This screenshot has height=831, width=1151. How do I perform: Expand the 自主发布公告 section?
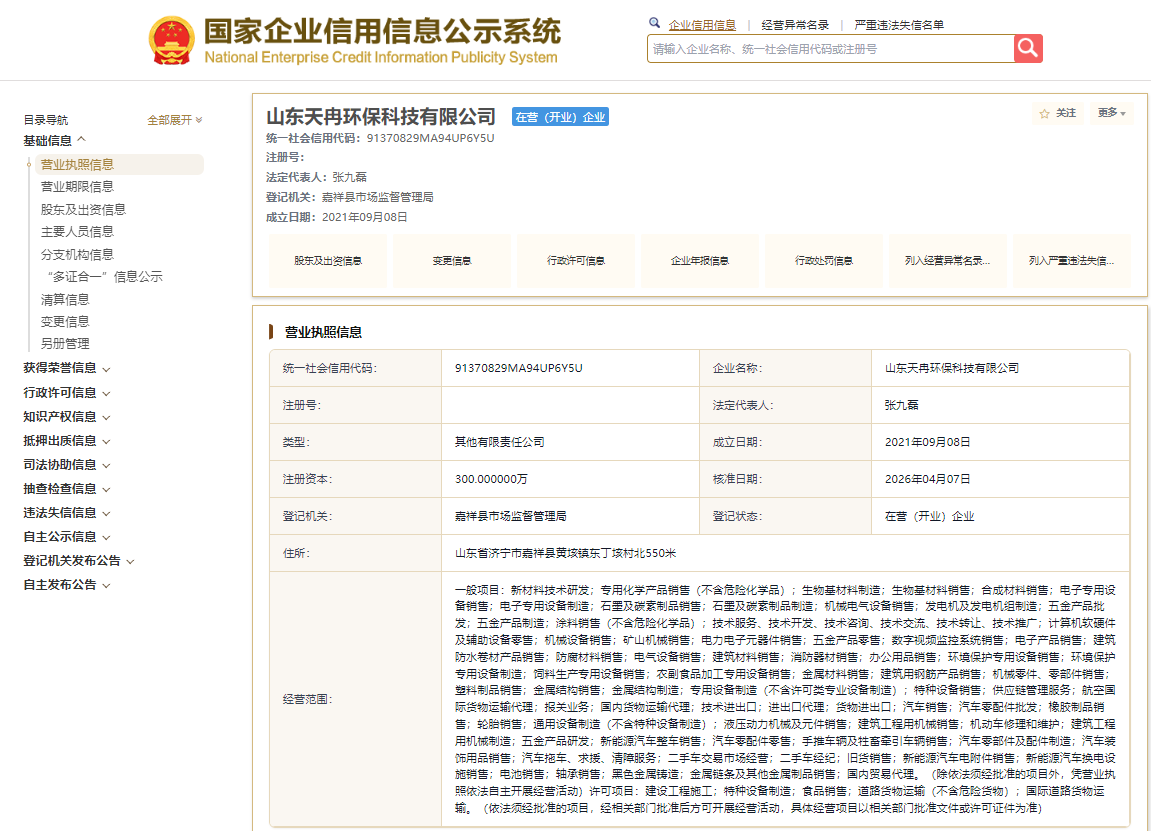67,585
